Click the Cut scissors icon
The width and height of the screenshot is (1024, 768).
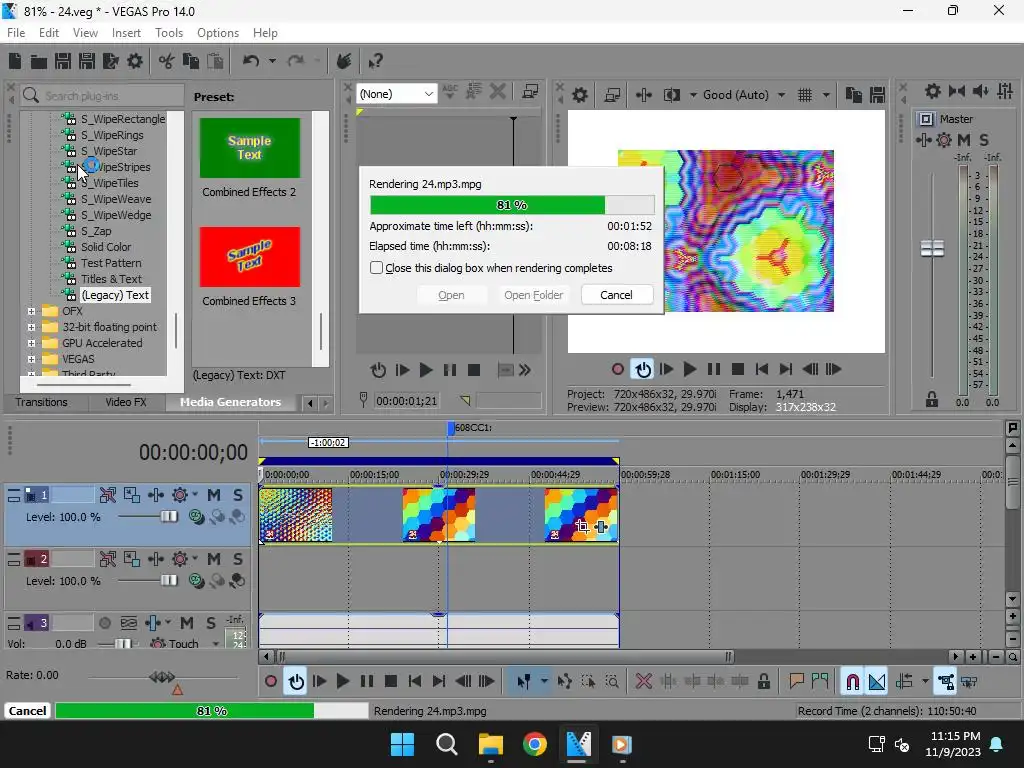[x=167, y=61]
